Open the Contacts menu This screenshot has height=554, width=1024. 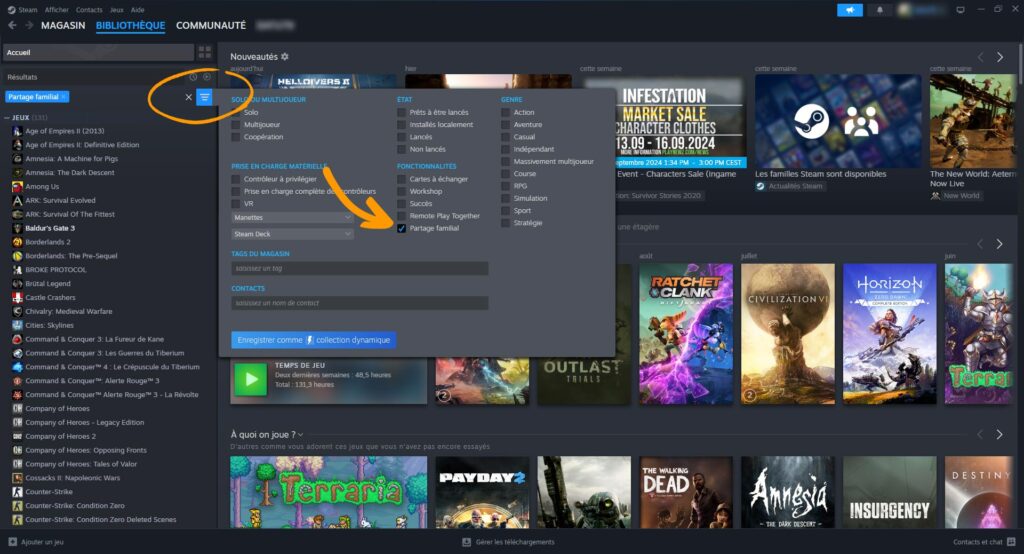[x=89, y=10]
